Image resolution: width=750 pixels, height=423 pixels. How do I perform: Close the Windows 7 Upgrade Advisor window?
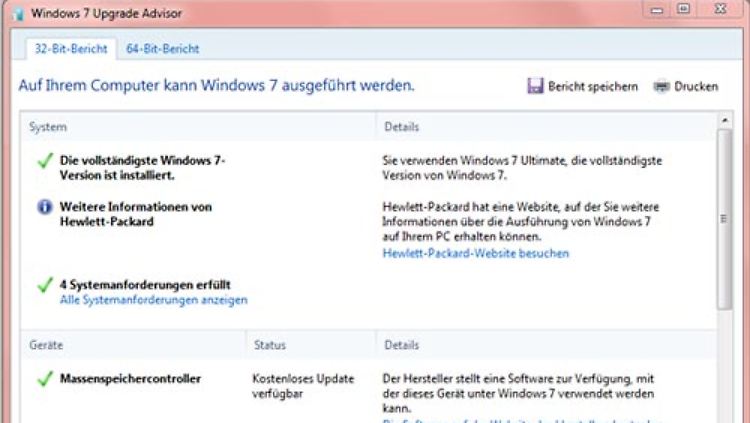720,9
